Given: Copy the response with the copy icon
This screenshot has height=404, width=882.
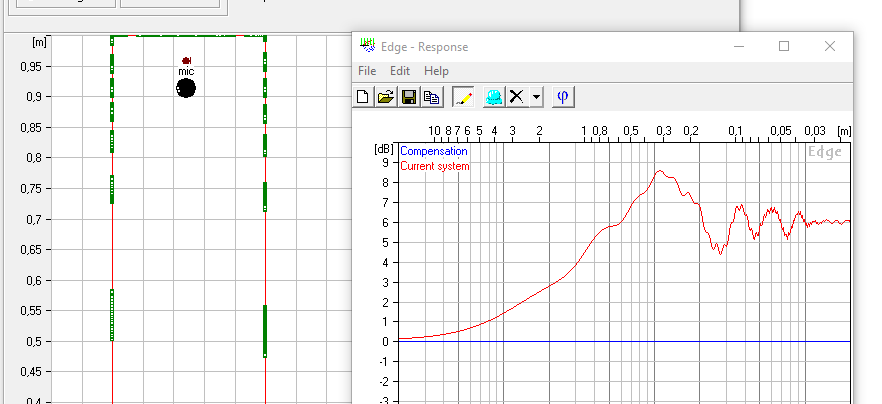Looking at the screenshot, I should point(431,97).
